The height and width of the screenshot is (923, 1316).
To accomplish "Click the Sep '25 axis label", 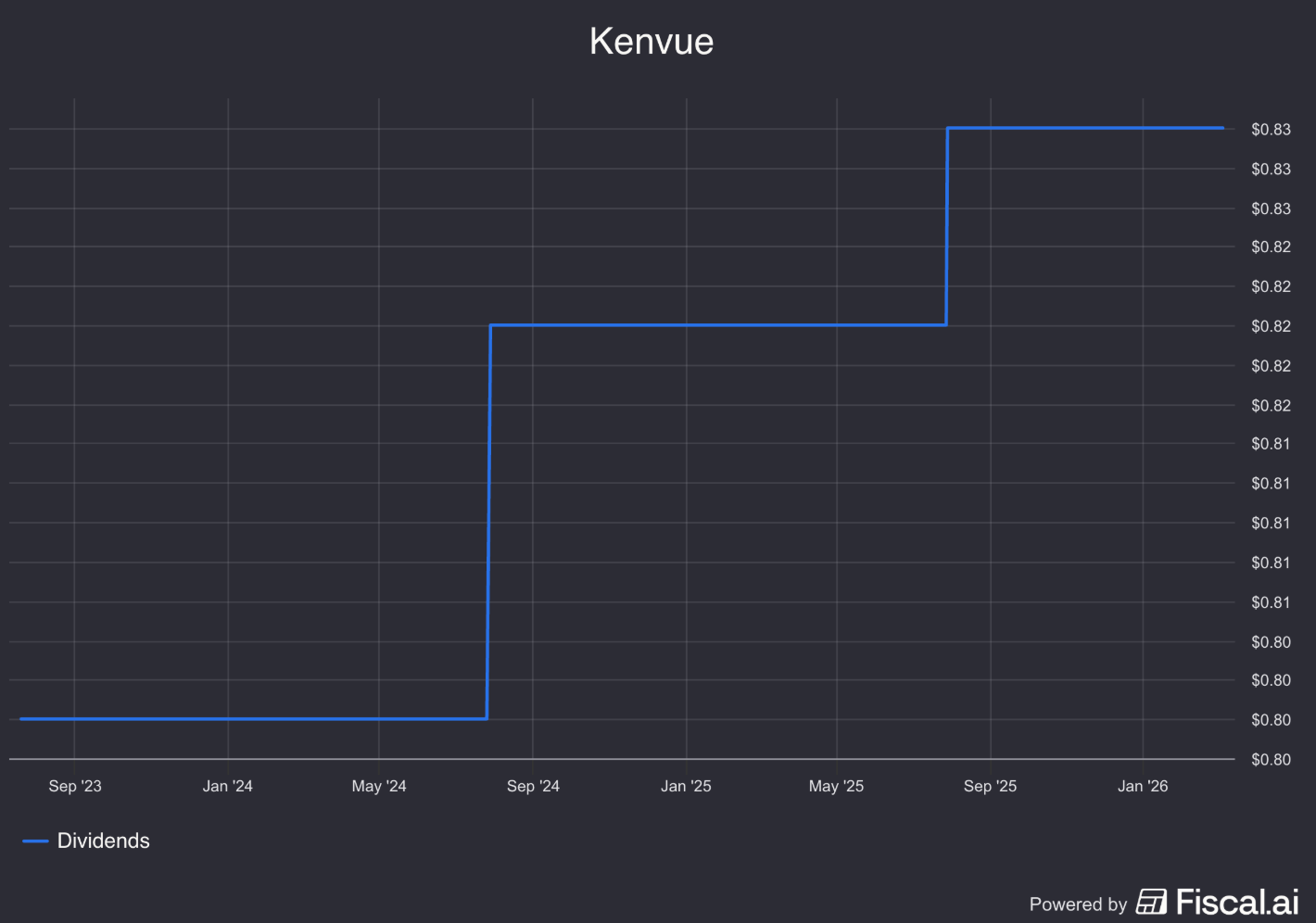I will pyautogui.click(x=990, y=786).
